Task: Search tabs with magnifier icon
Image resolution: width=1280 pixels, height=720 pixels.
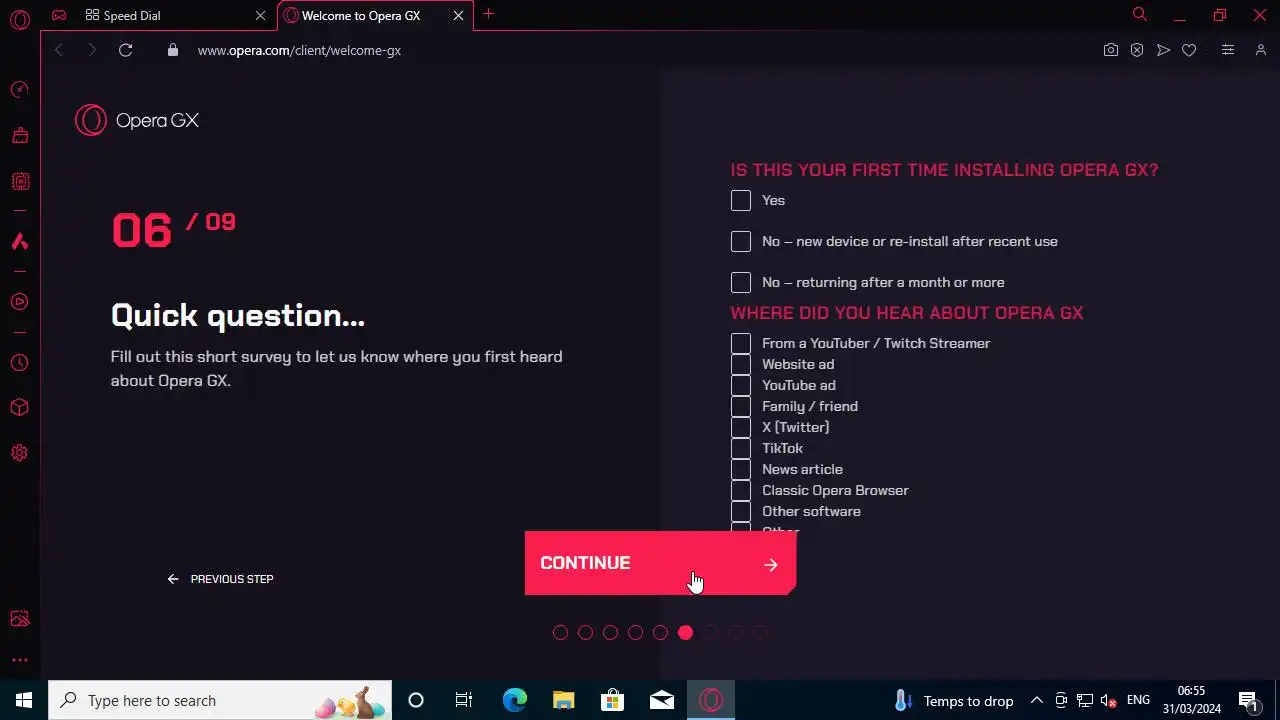Action: point(1139,14)
